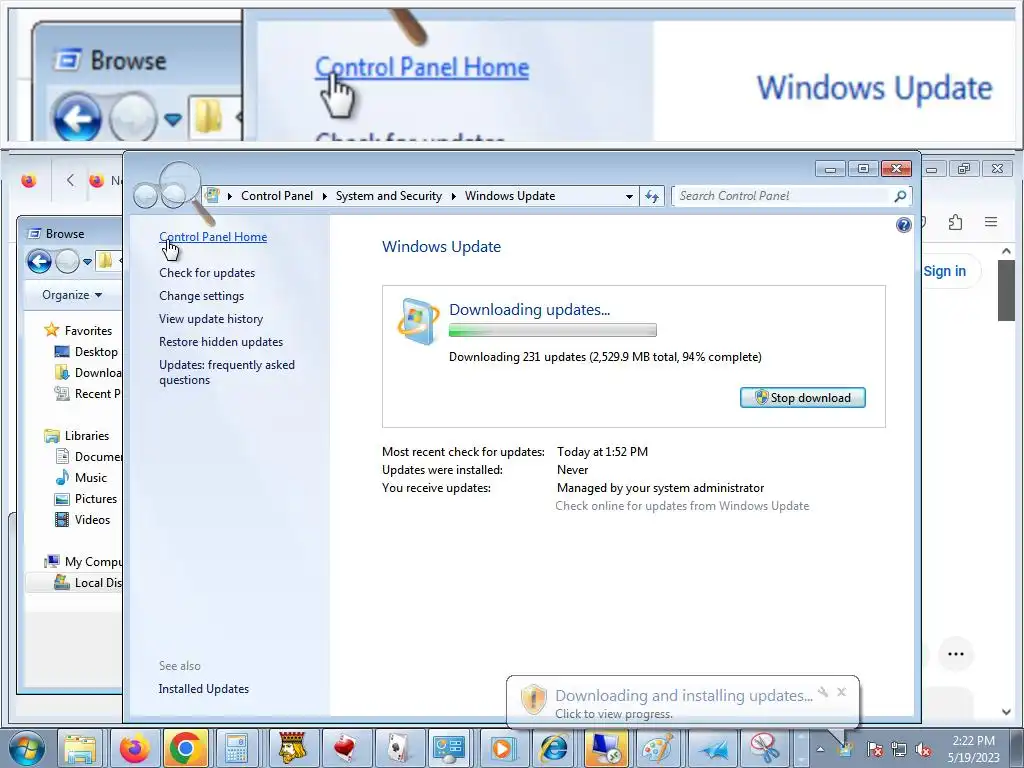Click the Windows Update globe icon beside Downloading
Image resolution: width=1024 pixels, height=768 pixels.
[418, 321]
